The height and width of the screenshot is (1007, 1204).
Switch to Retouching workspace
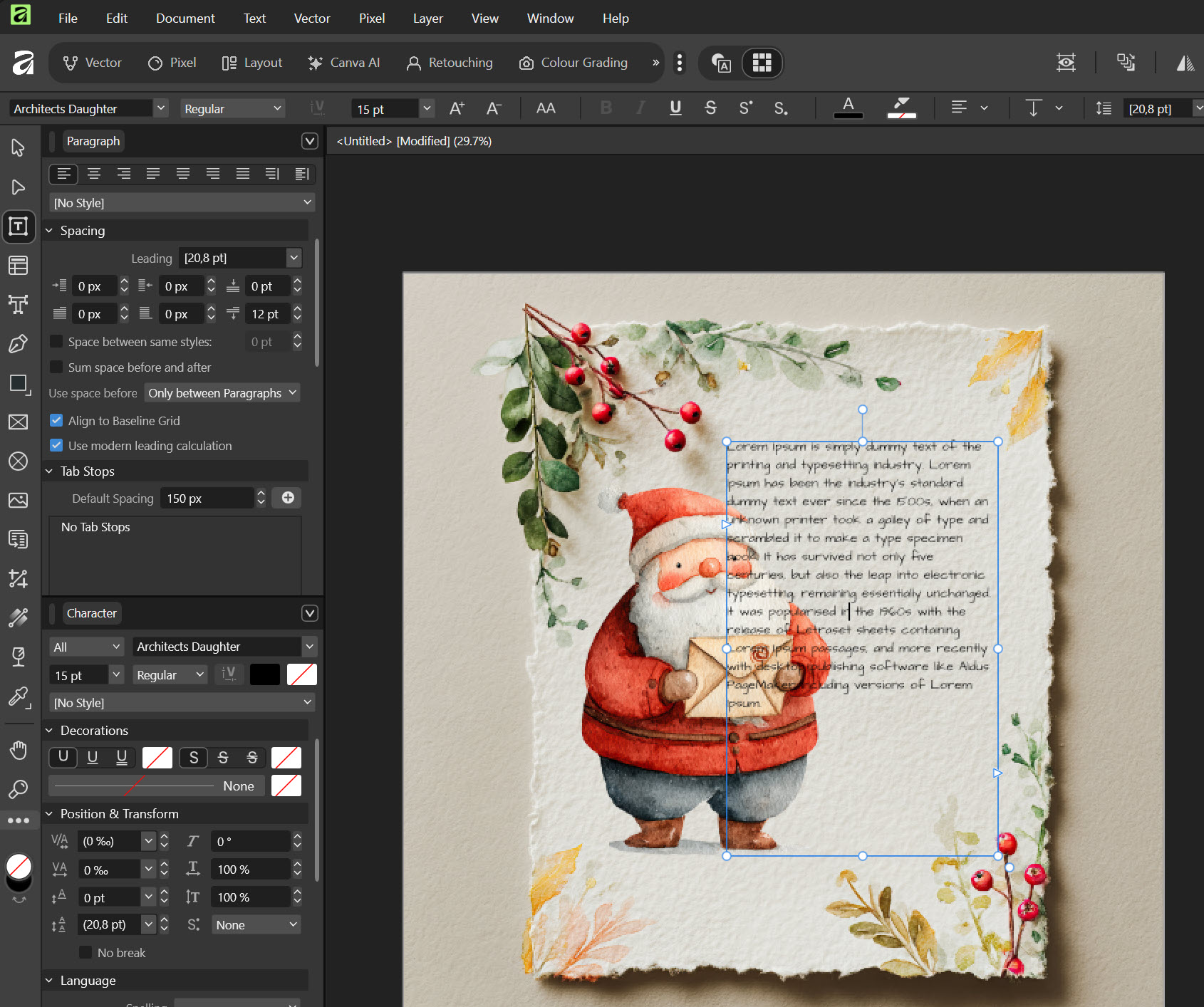[450, 63]
